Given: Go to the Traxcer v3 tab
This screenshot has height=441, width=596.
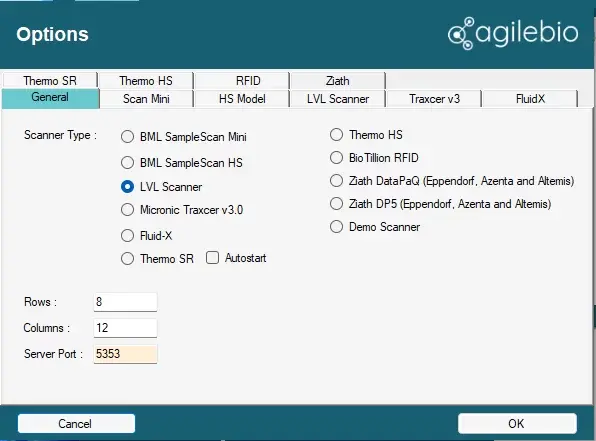Looking at the screenshot, I should click(434, 99).
